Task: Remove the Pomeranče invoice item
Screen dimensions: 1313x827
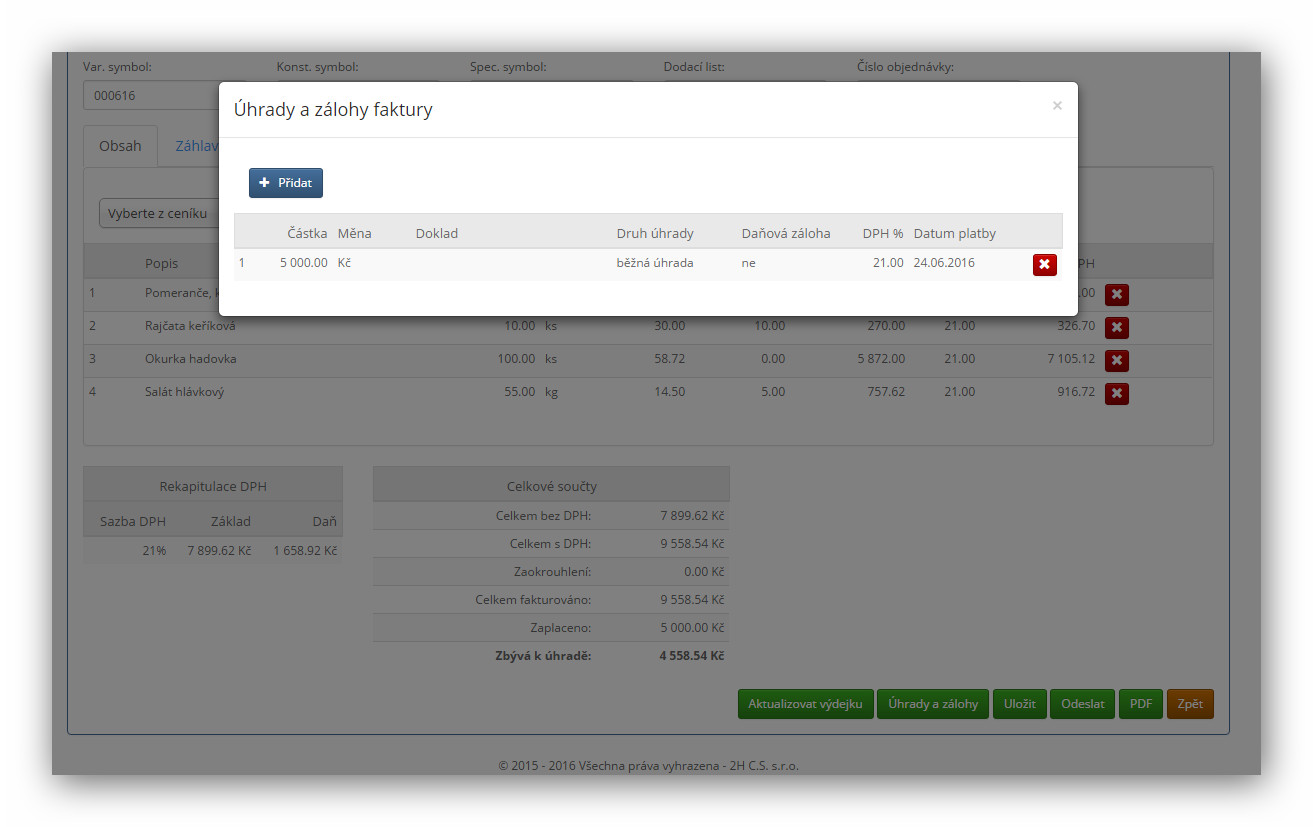Action: (x=1116, y=294)
